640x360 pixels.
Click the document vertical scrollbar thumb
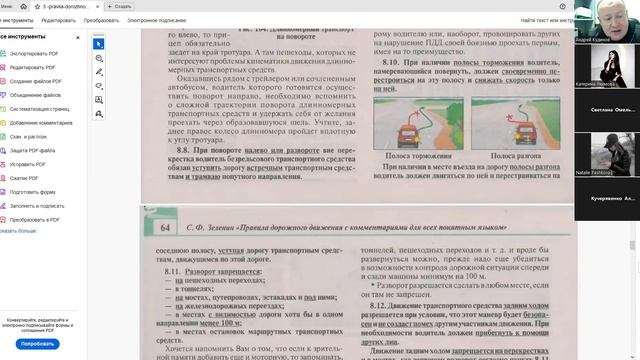[632, 245]
